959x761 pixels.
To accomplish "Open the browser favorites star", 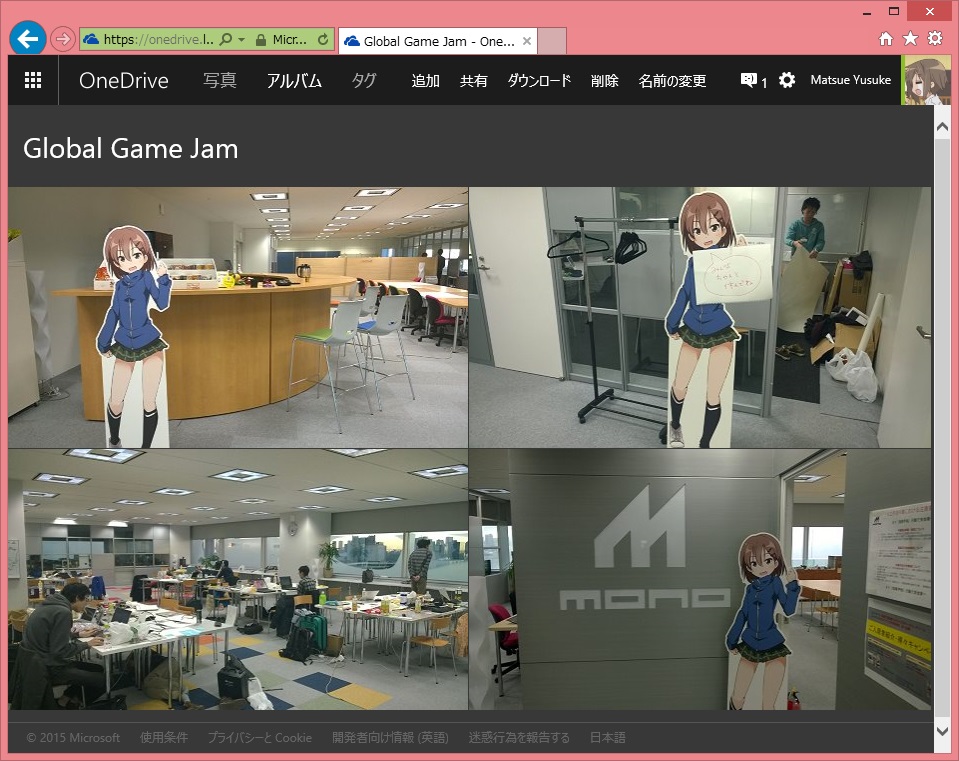I will (910, 39).
